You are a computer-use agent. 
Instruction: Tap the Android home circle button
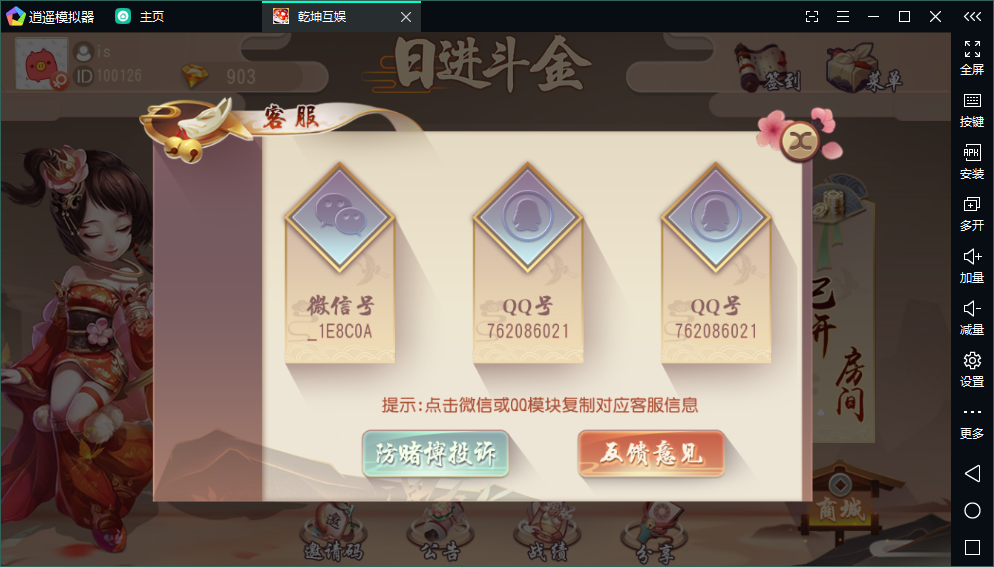972,511
